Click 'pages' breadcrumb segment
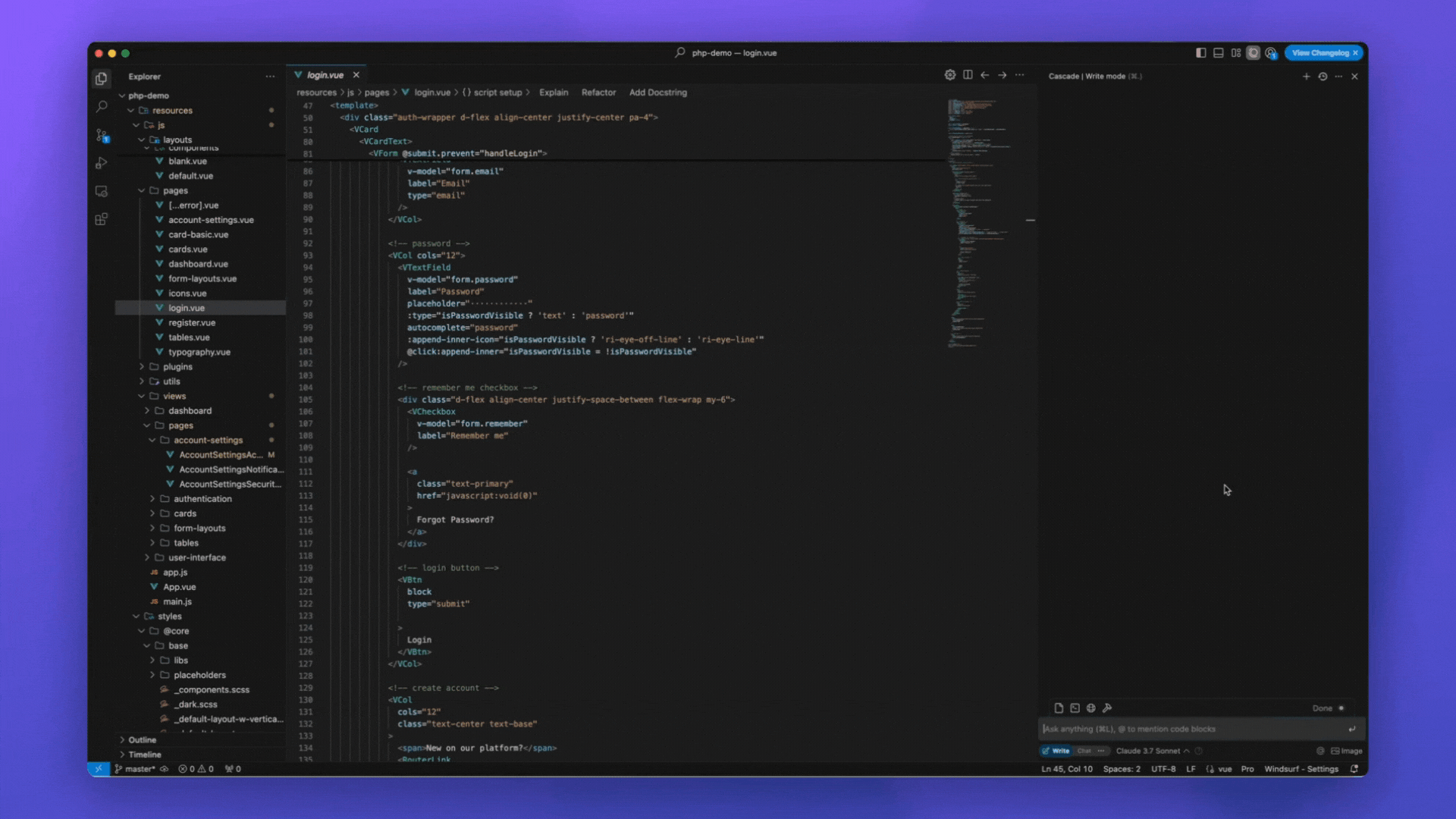This screenshot has width=1456, height=819. [376, 93]
